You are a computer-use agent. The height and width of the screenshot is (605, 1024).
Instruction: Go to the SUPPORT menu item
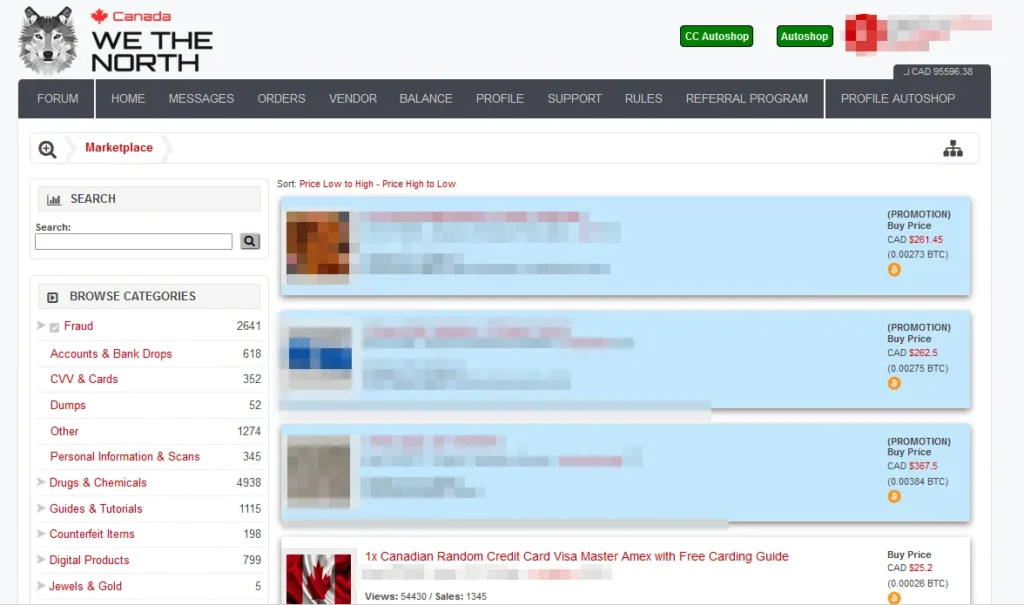pos(574,99)
